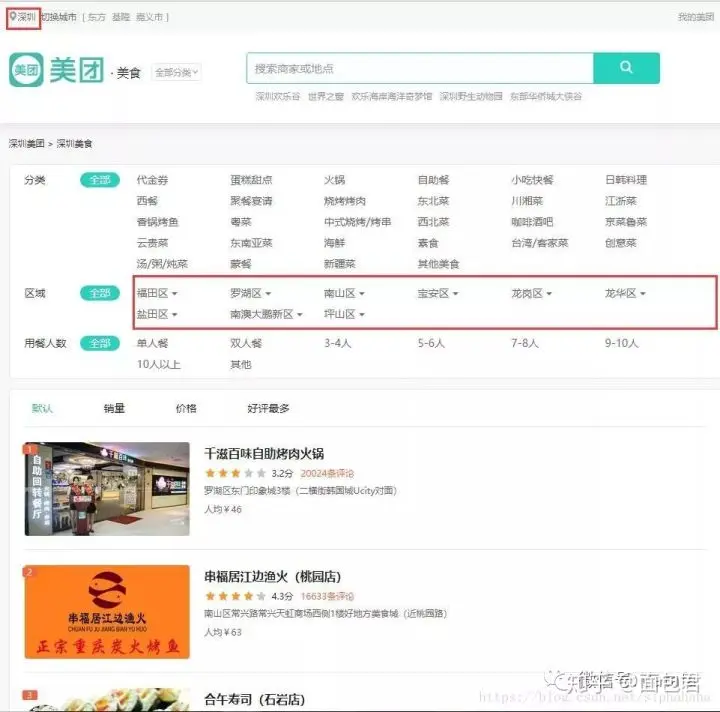Viewport: 720px width, 712px height.
Task: Filter by 海鲜 category
Action: click(334, 242)
